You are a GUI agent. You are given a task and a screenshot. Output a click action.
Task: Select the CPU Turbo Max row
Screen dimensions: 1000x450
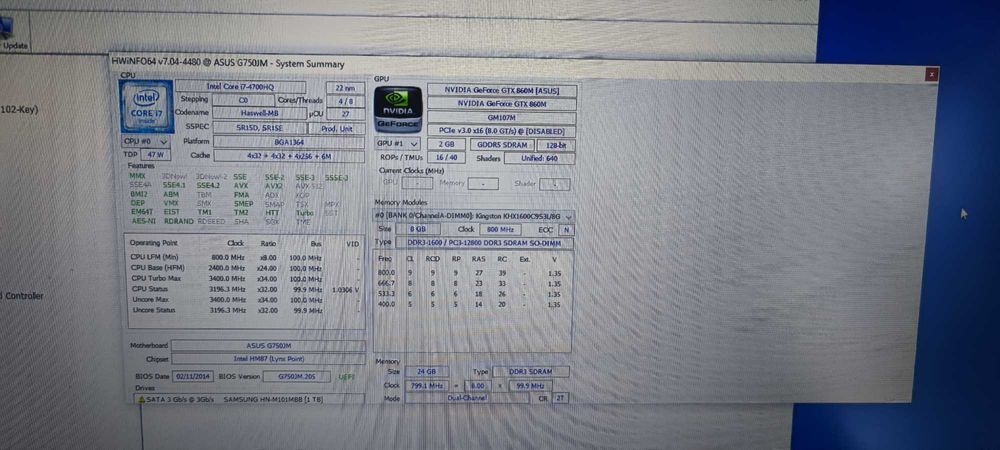coord(245,279)
